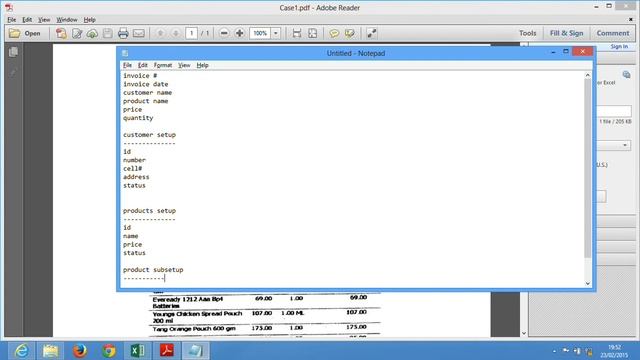Open the Comment pane
The image size is (640, 360).
click(613, 33)
